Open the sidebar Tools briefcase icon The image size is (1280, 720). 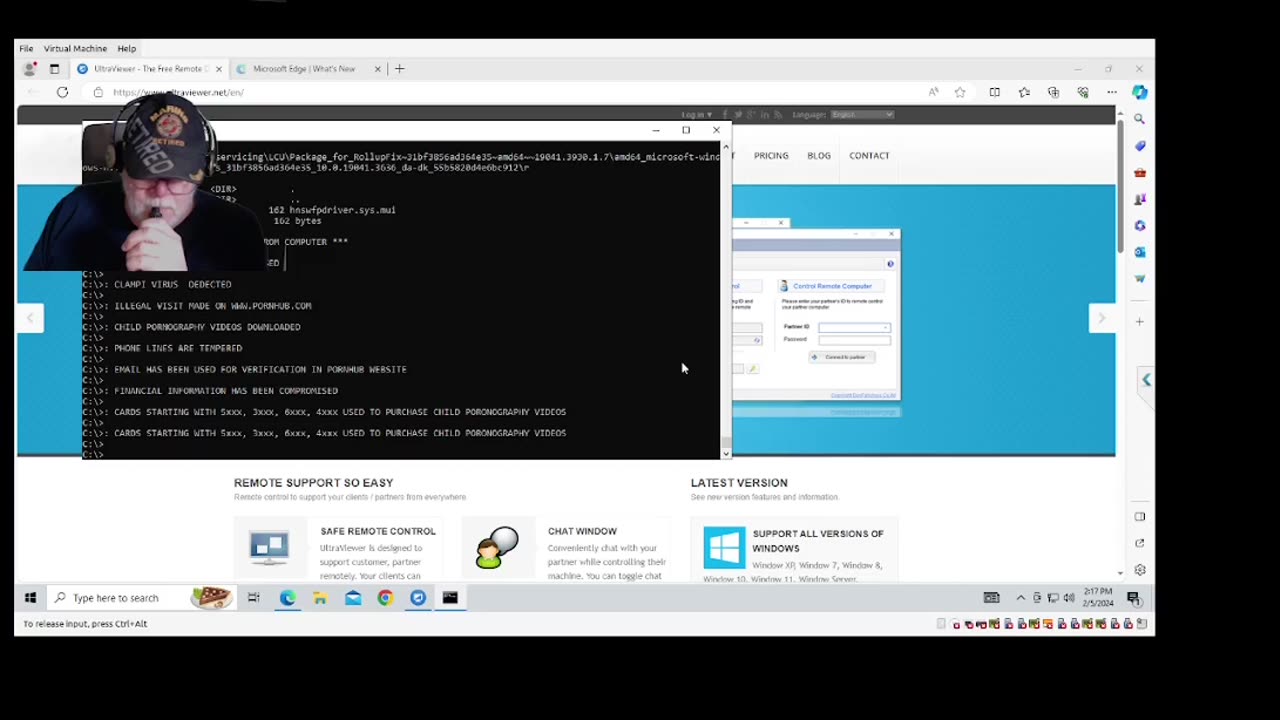click(x=1139, y=173)
